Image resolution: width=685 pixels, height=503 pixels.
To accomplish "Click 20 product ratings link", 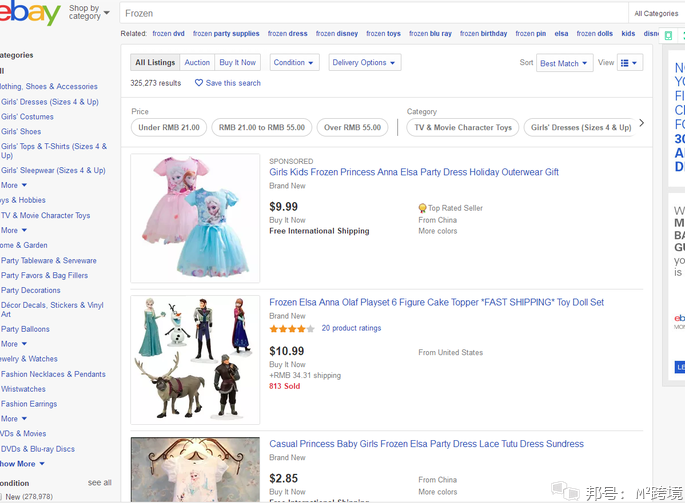I will click(351, 328).
